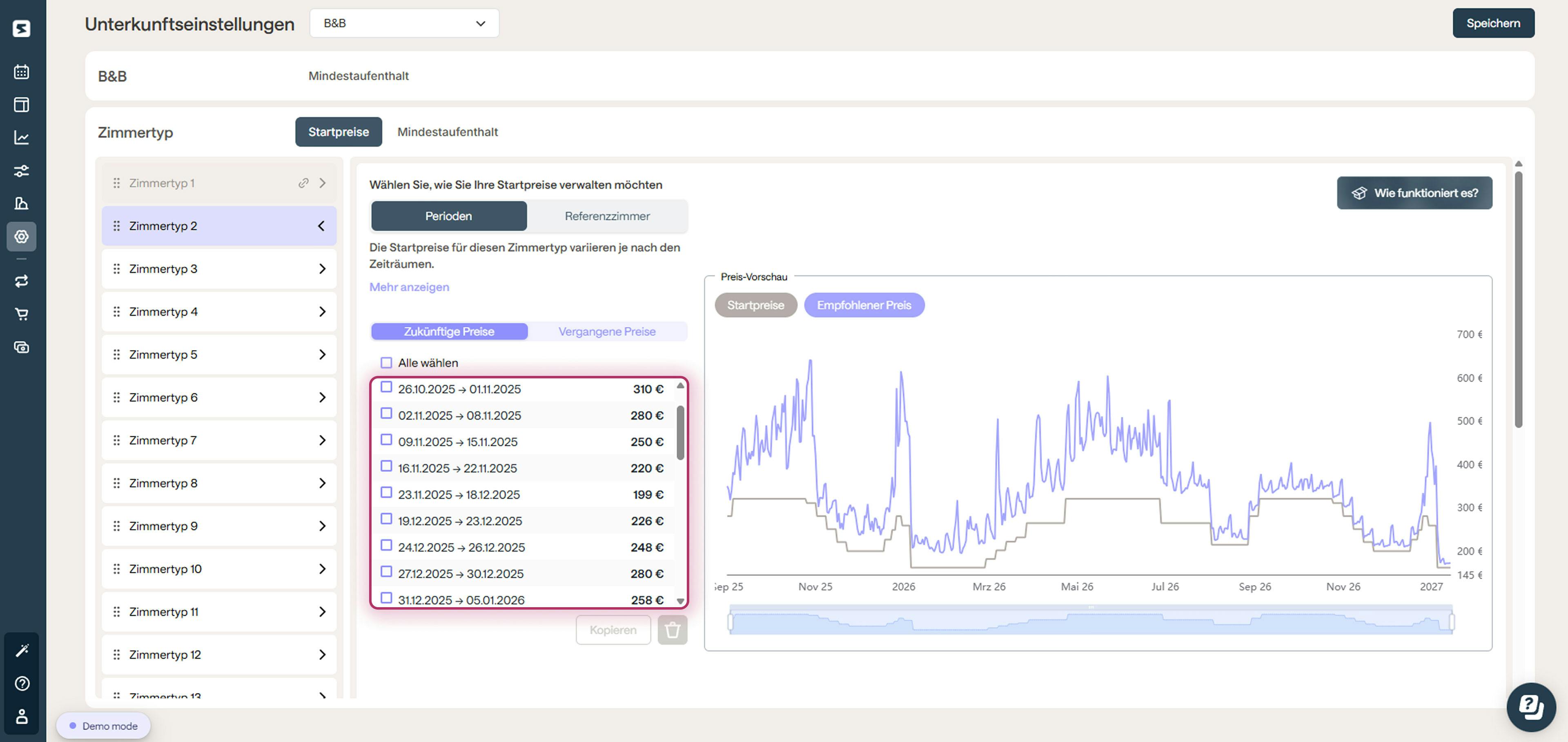Select Zukünftige Preise tab
1568x742 pixels.
tap(449, 331)
